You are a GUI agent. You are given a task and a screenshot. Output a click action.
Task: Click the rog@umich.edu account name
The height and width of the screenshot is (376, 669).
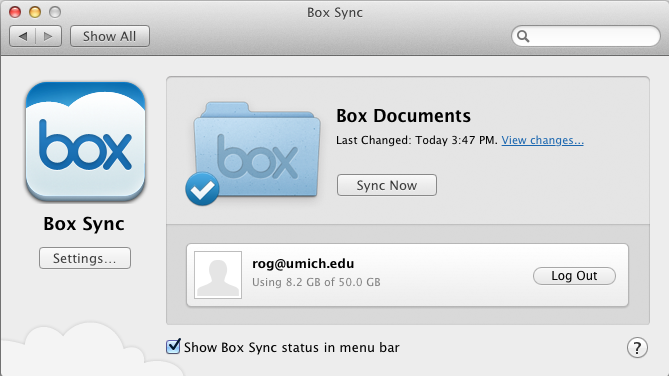click(x=303, y=264)
